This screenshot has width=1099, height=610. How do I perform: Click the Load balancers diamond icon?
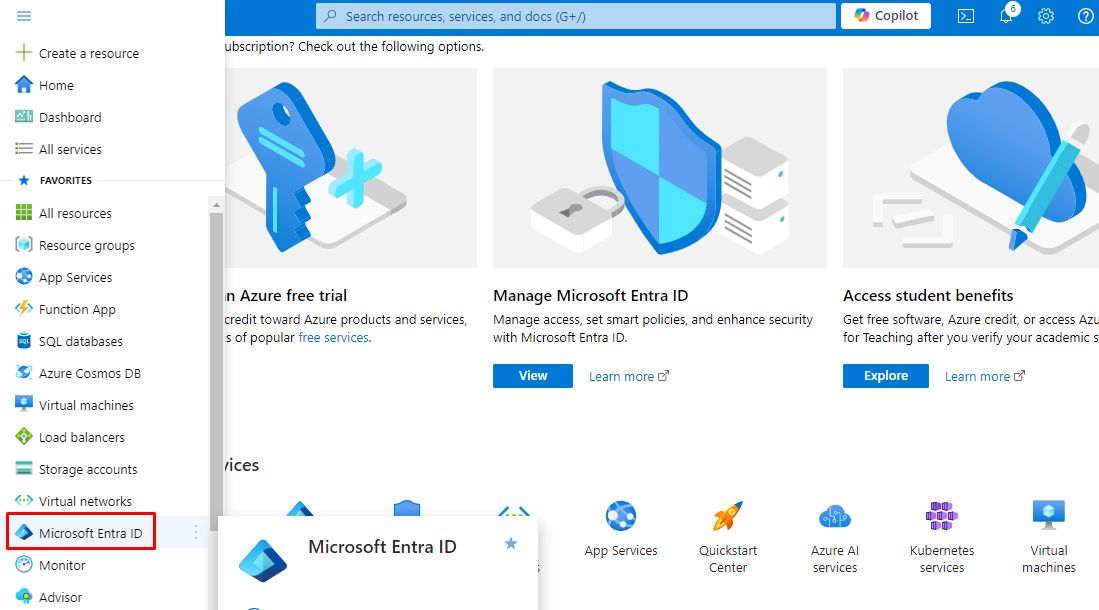click(24, 437)
